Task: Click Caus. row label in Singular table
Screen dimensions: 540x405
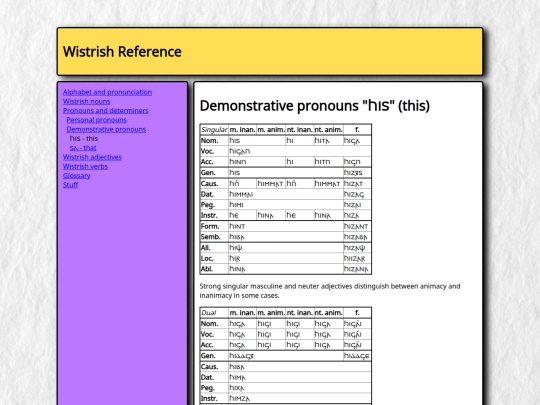Action: tap(214, 184)
